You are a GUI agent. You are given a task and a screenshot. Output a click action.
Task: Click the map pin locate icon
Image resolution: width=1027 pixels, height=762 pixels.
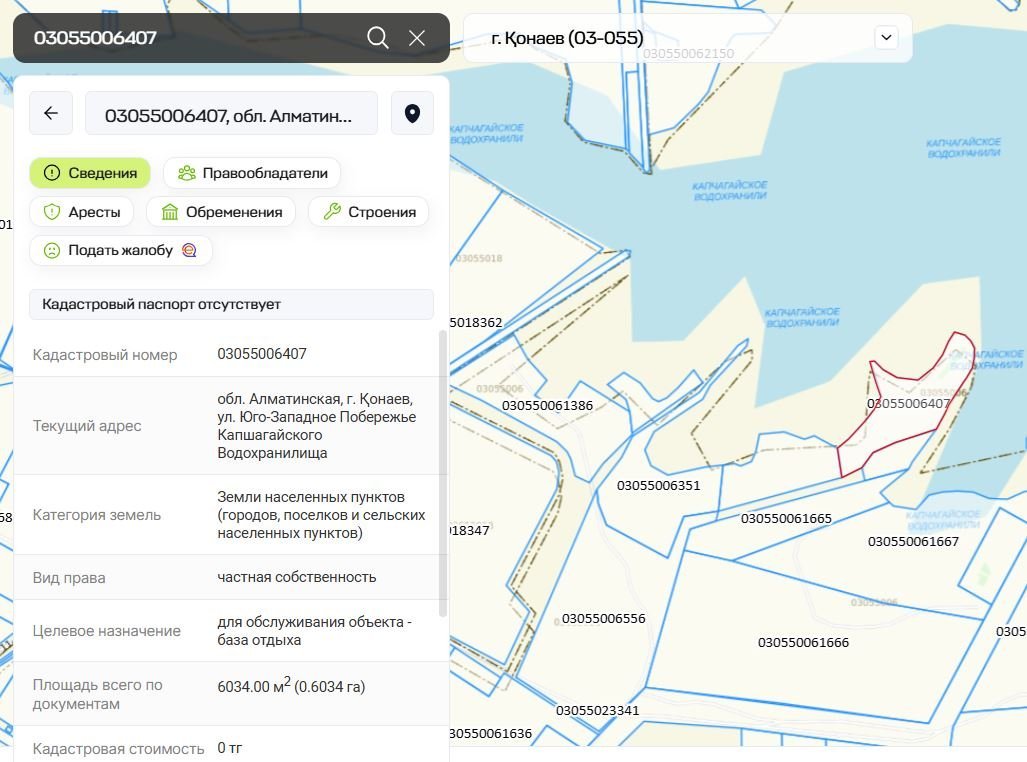pos(412,113)
